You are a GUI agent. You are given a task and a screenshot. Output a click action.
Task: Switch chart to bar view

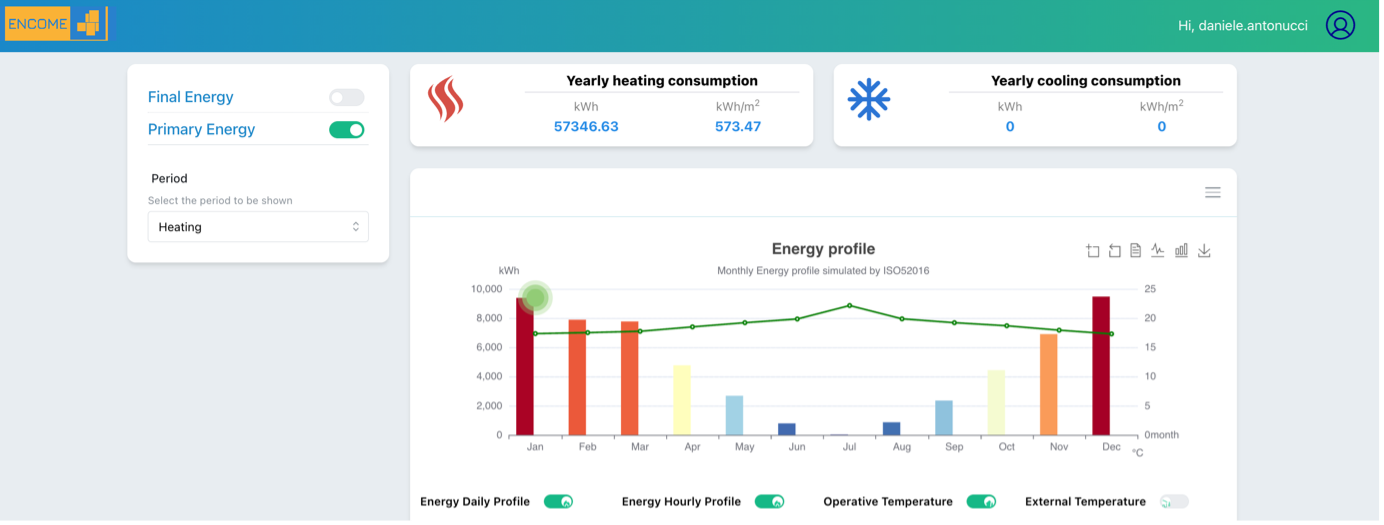click(x=1181, y=251)
